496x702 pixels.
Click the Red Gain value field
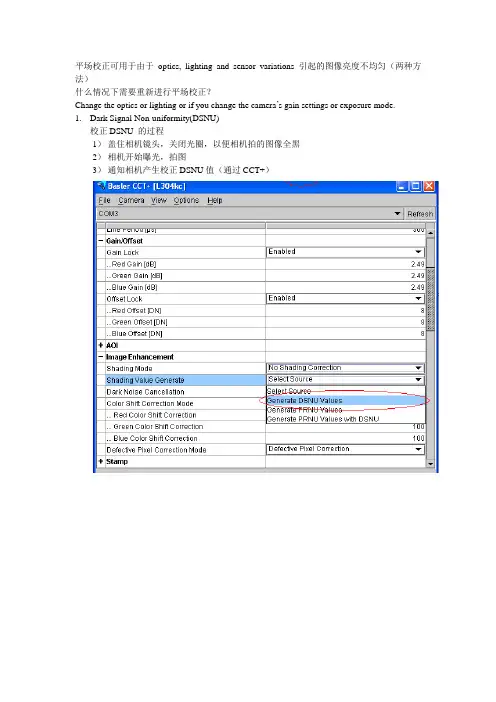346,264
